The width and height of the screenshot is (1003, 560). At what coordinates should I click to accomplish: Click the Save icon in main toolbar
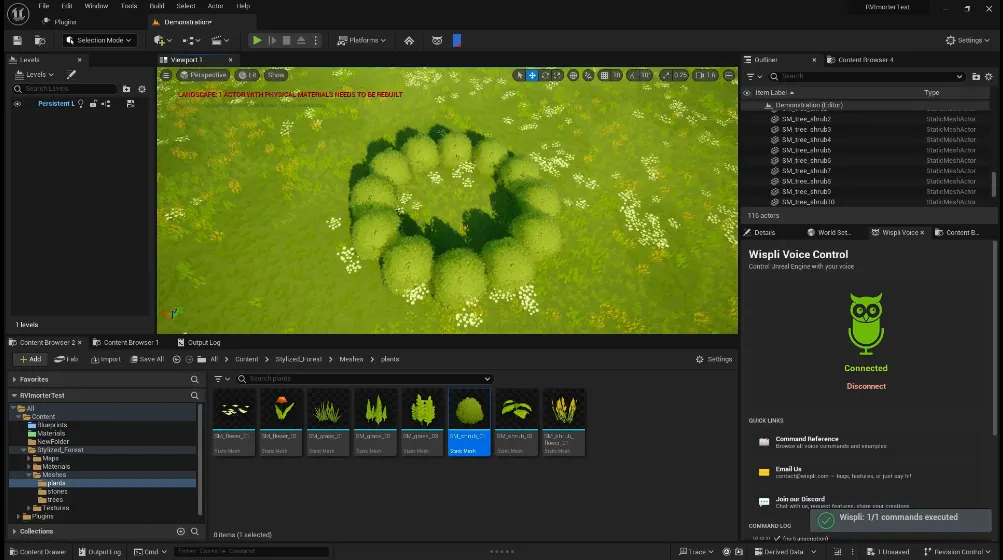click(17, 40)
